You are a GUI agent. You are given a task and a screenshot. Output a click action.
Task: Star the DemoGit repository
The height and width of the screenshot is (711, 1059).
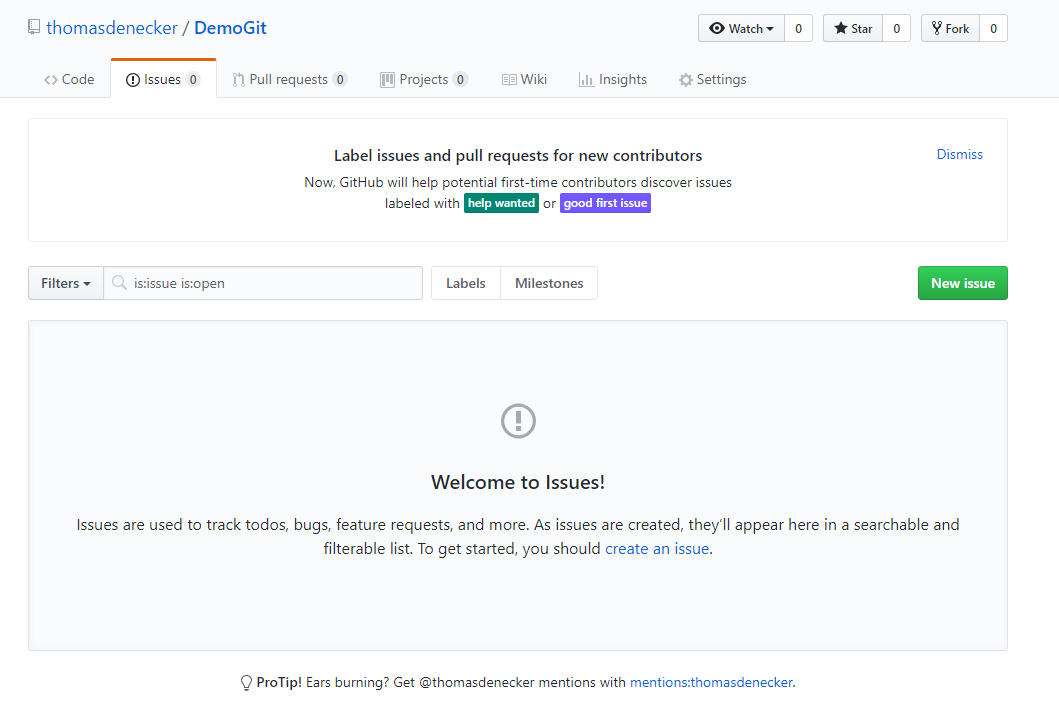(x=852, y=28)
